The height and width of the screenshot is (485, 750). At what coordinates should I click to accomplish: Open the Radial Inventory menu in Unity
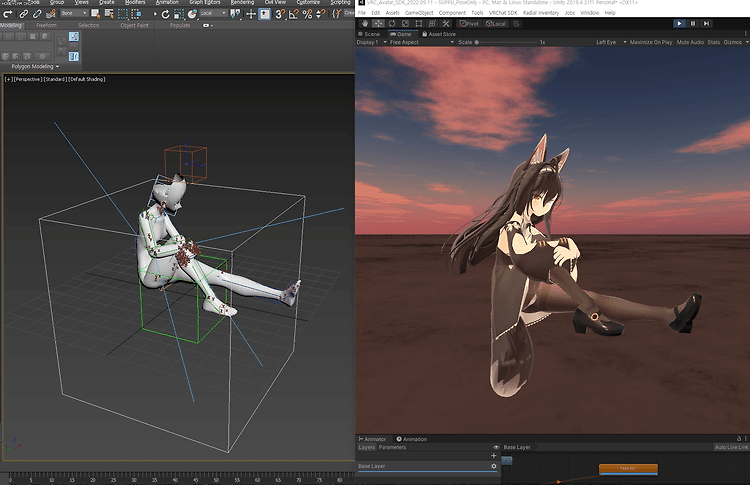click(x=540, y=13)
